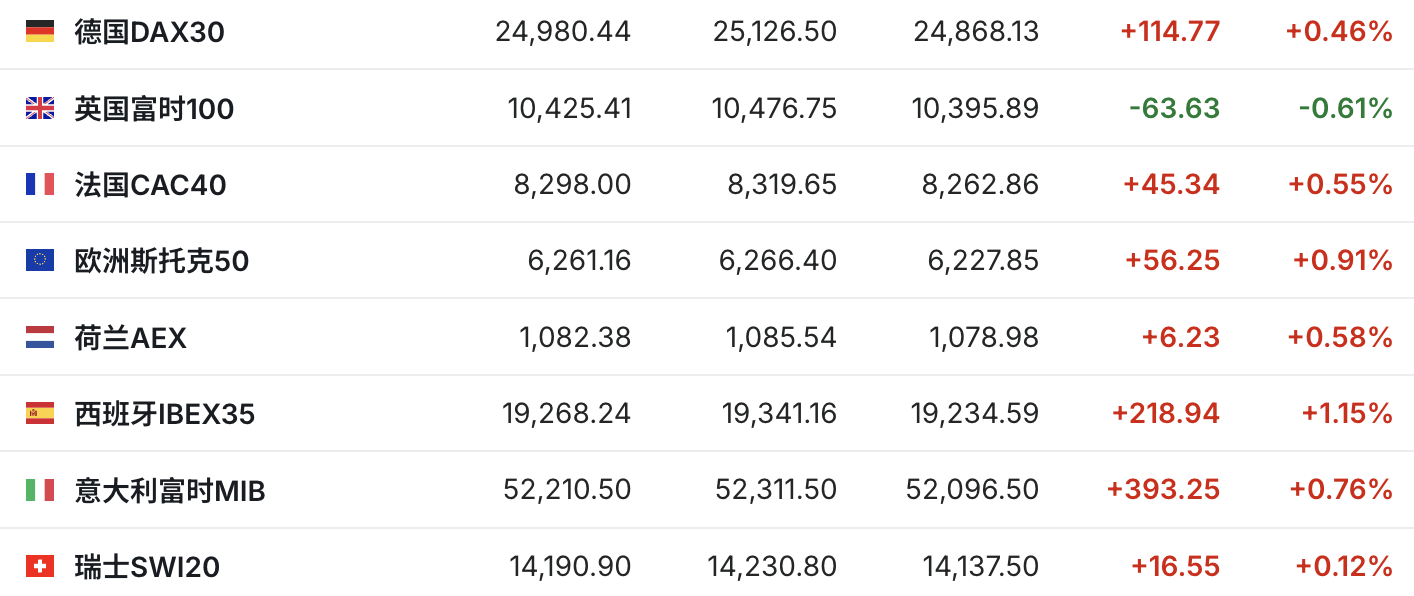Open the 瑞士SWI20 index link
Viewport: 1414px width, 596px height.
pyautogui.click(x=147, y=568)
